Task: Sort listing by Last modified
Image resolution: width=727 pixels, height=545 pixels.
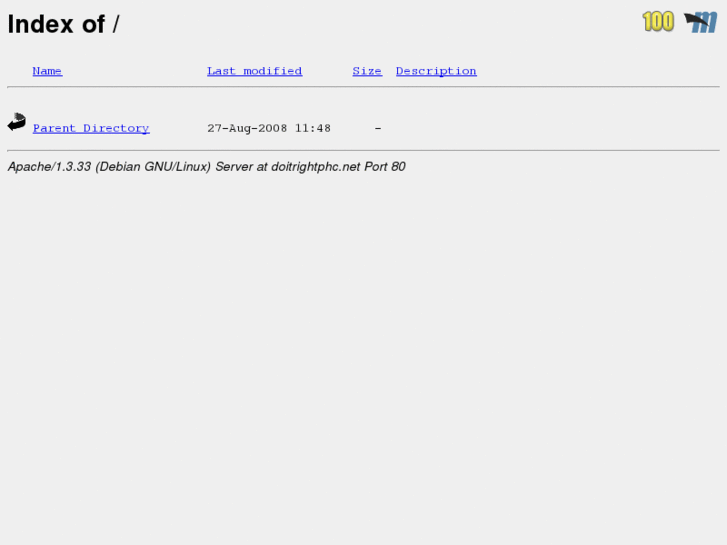Action: [255, 71]
